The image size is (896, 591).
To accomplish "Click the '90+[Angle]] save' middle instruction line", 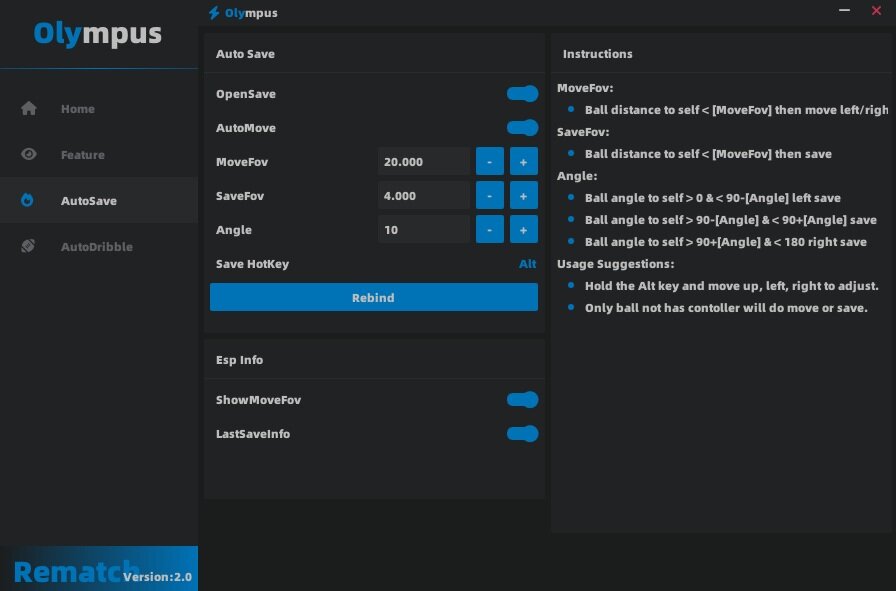I will pos(730,220).
